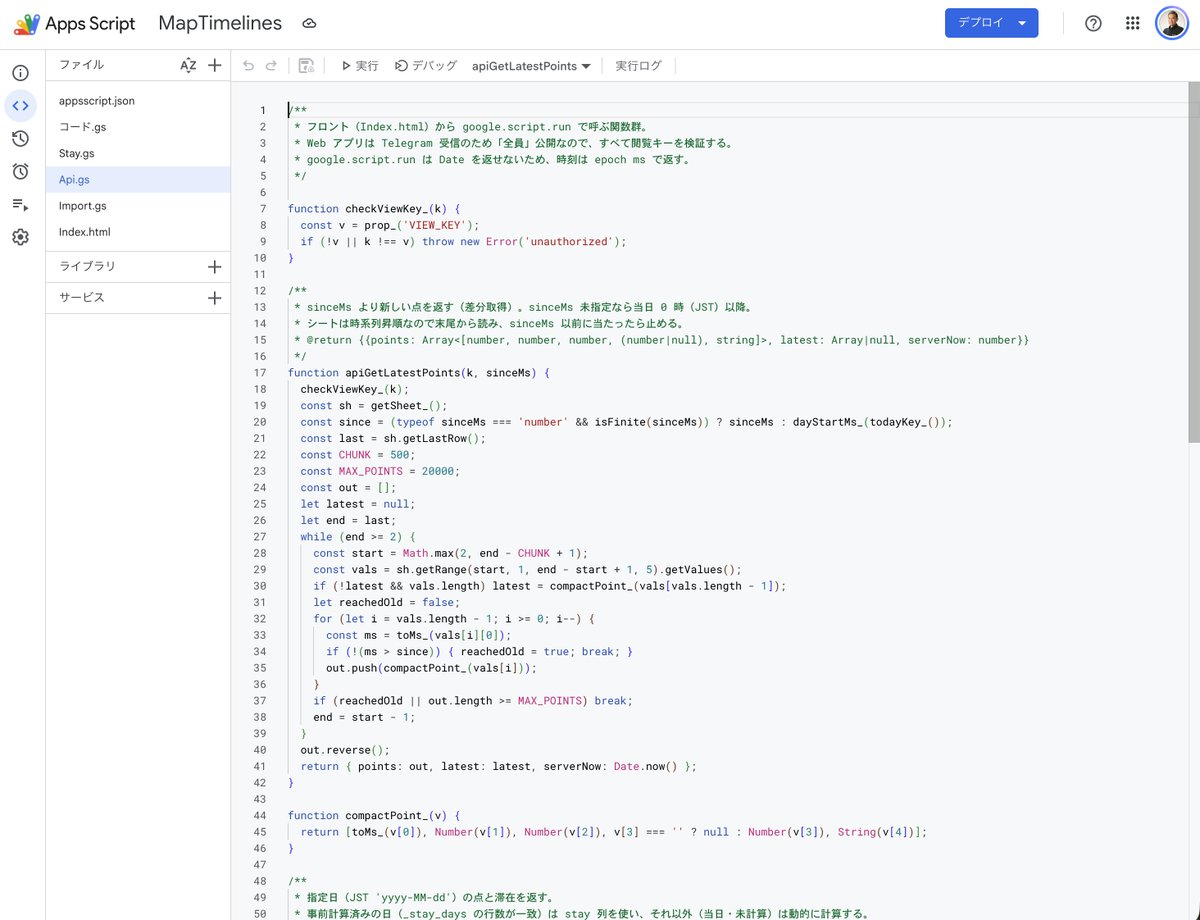The height and width of the screenshot is (920, 1200).
Task: Click 'const last = sh.getLastRow();' line
Action: [x=392, y=438]
